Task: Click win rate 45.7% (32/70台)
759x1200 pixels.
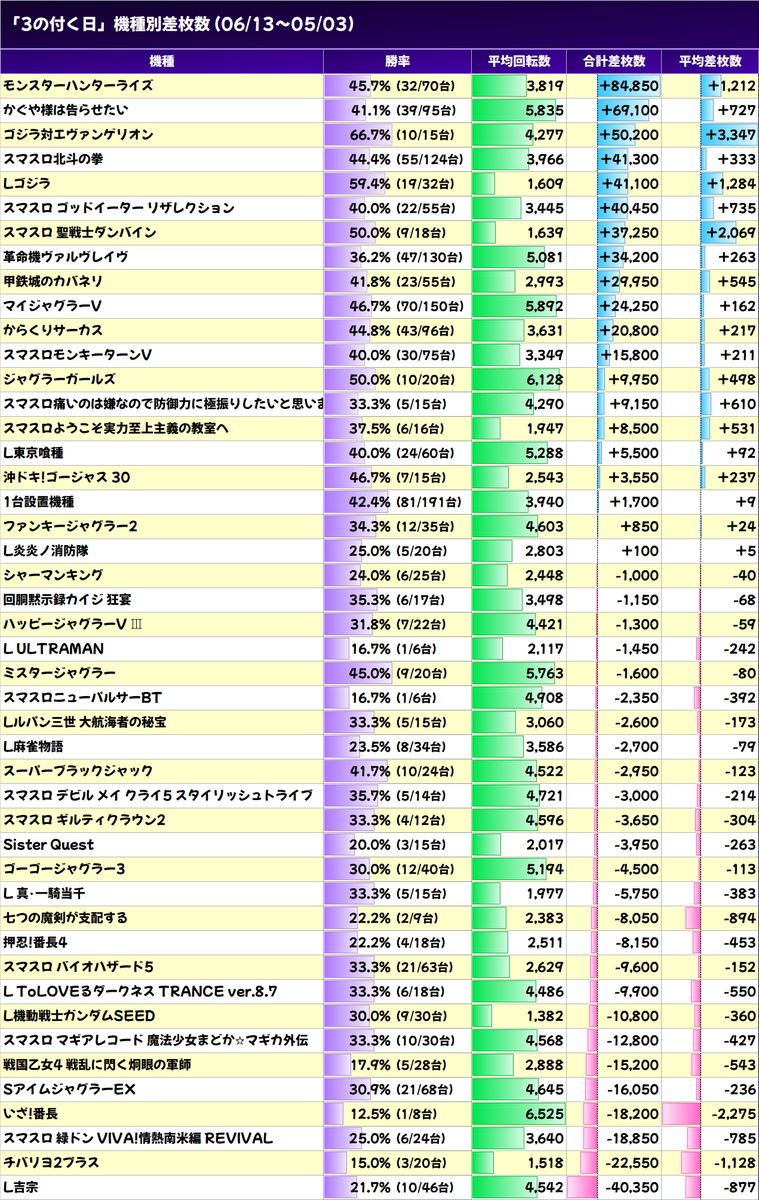Action: (x=404, y=86)
